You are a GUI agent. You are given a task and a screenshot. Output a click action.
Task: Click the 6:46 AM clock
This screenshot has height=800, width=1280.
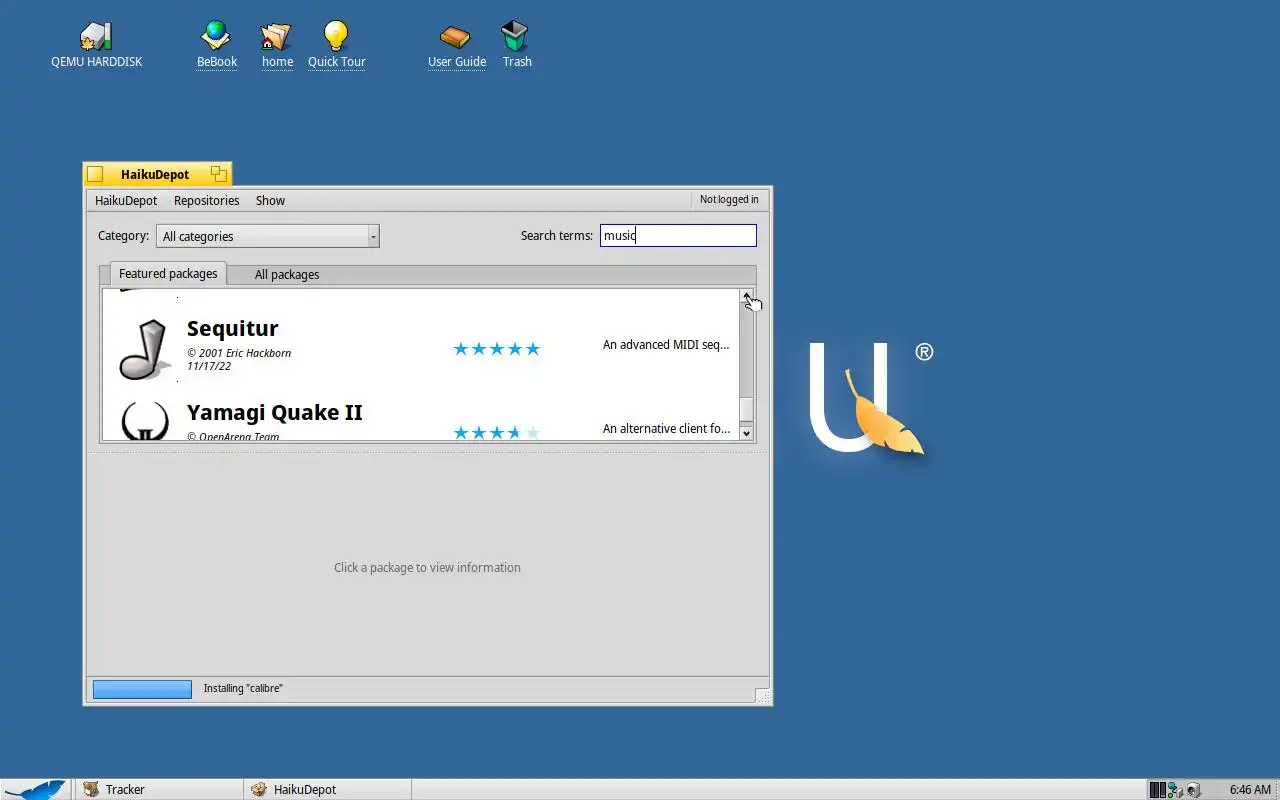[x=1250, y=790]
